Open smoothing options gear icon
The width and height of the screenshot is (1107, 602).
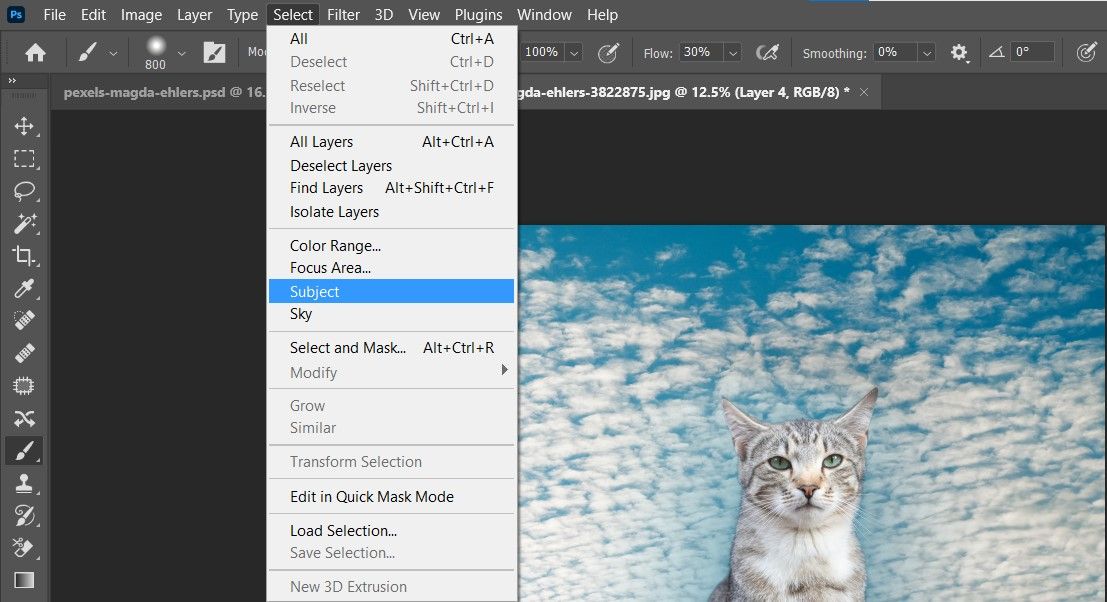[959, 52]
